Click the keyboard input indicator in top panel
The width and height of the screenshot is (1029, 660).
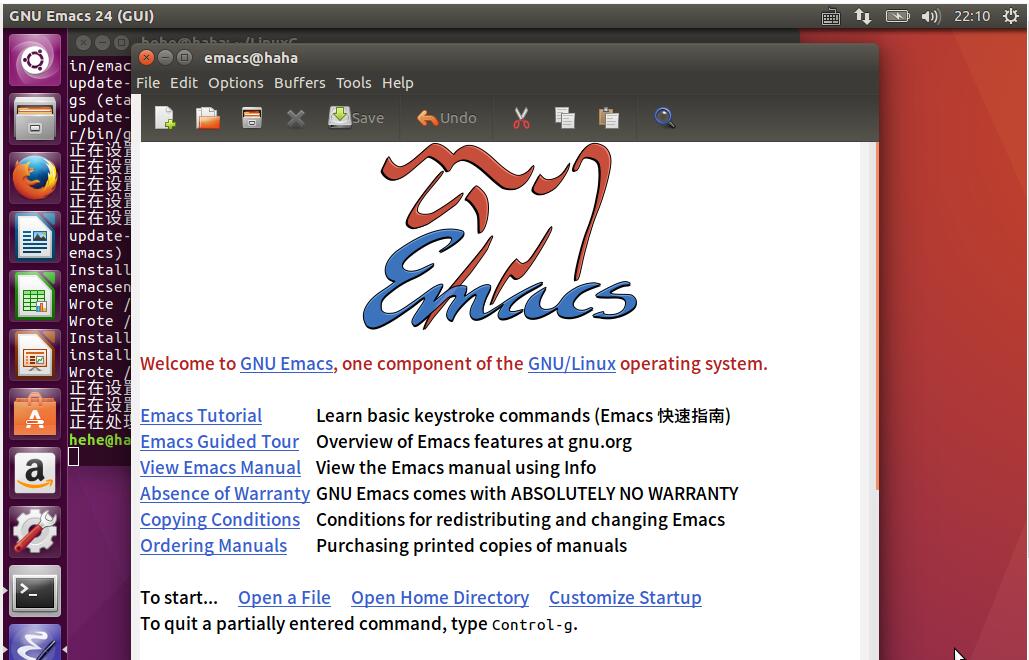[831, 16]
